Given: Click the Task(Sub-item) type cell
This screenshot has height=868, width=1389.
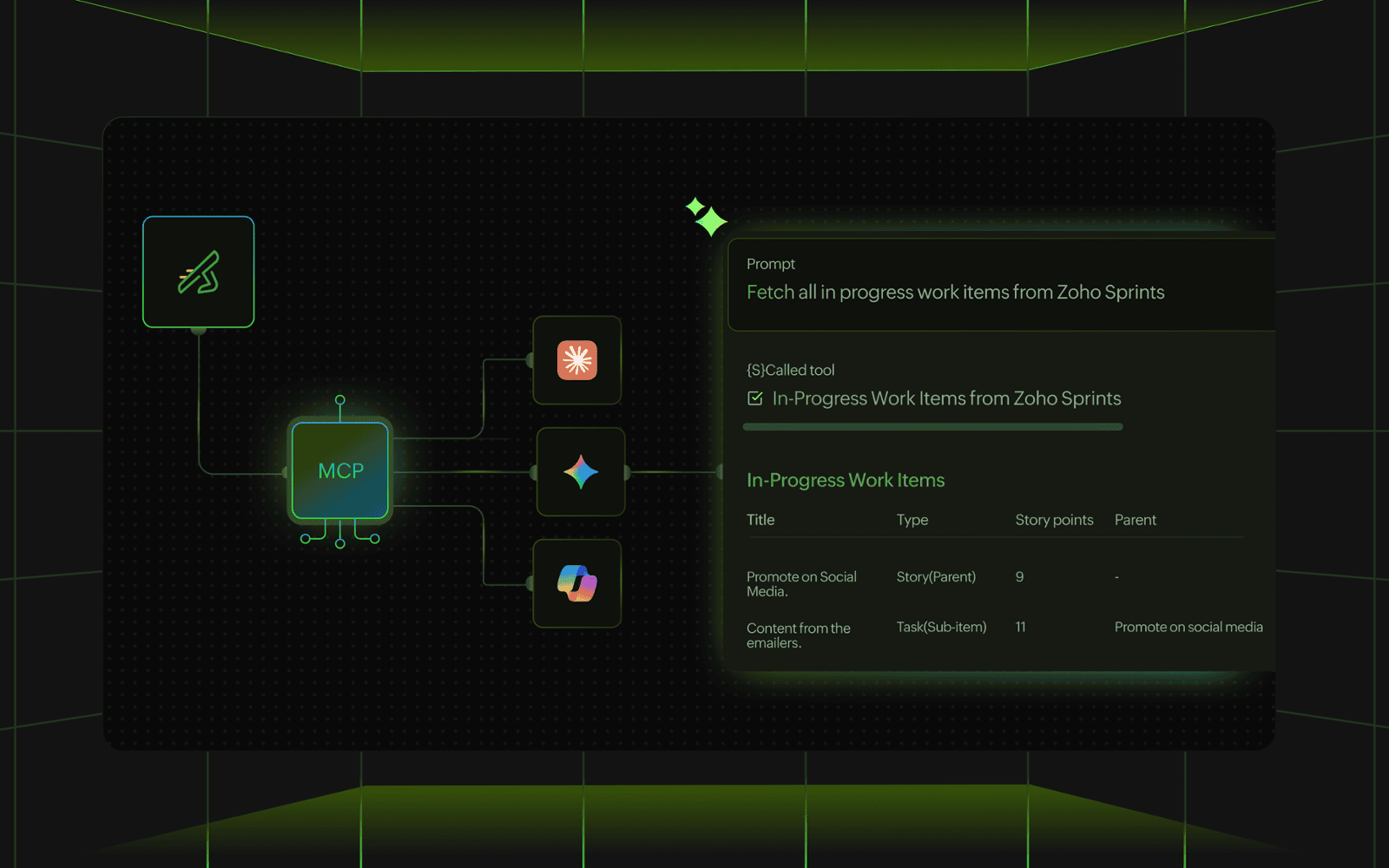Looking at the screenshot, I should pyautogui.click(x=941, y=627).
